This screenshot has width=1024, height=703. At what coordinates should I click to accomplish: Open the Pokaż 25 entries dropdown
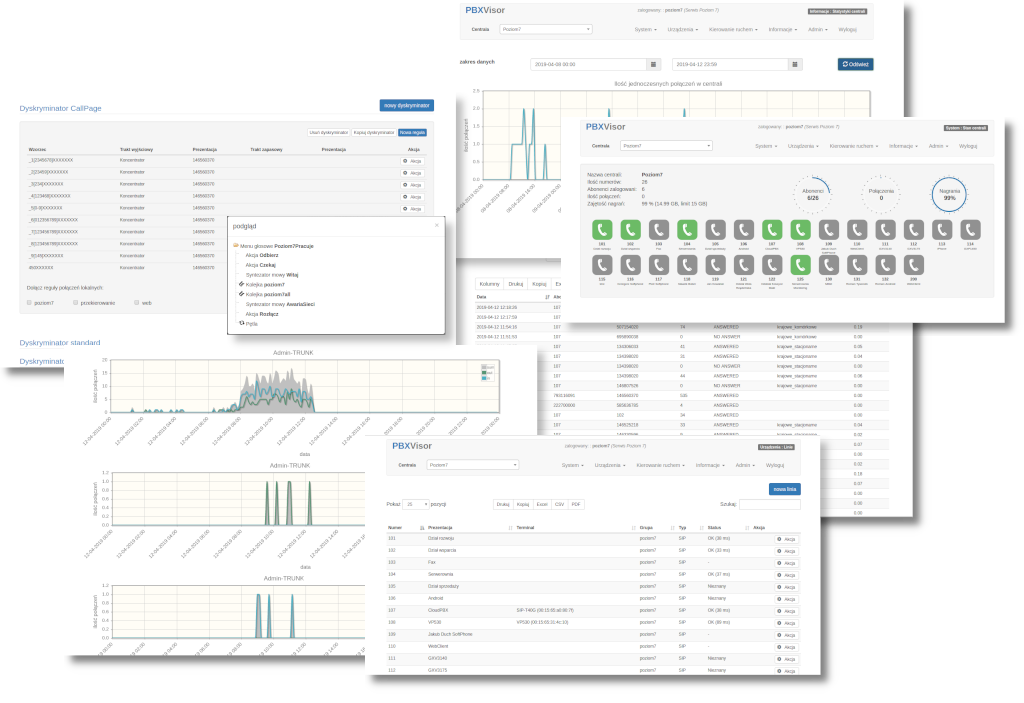415,504
